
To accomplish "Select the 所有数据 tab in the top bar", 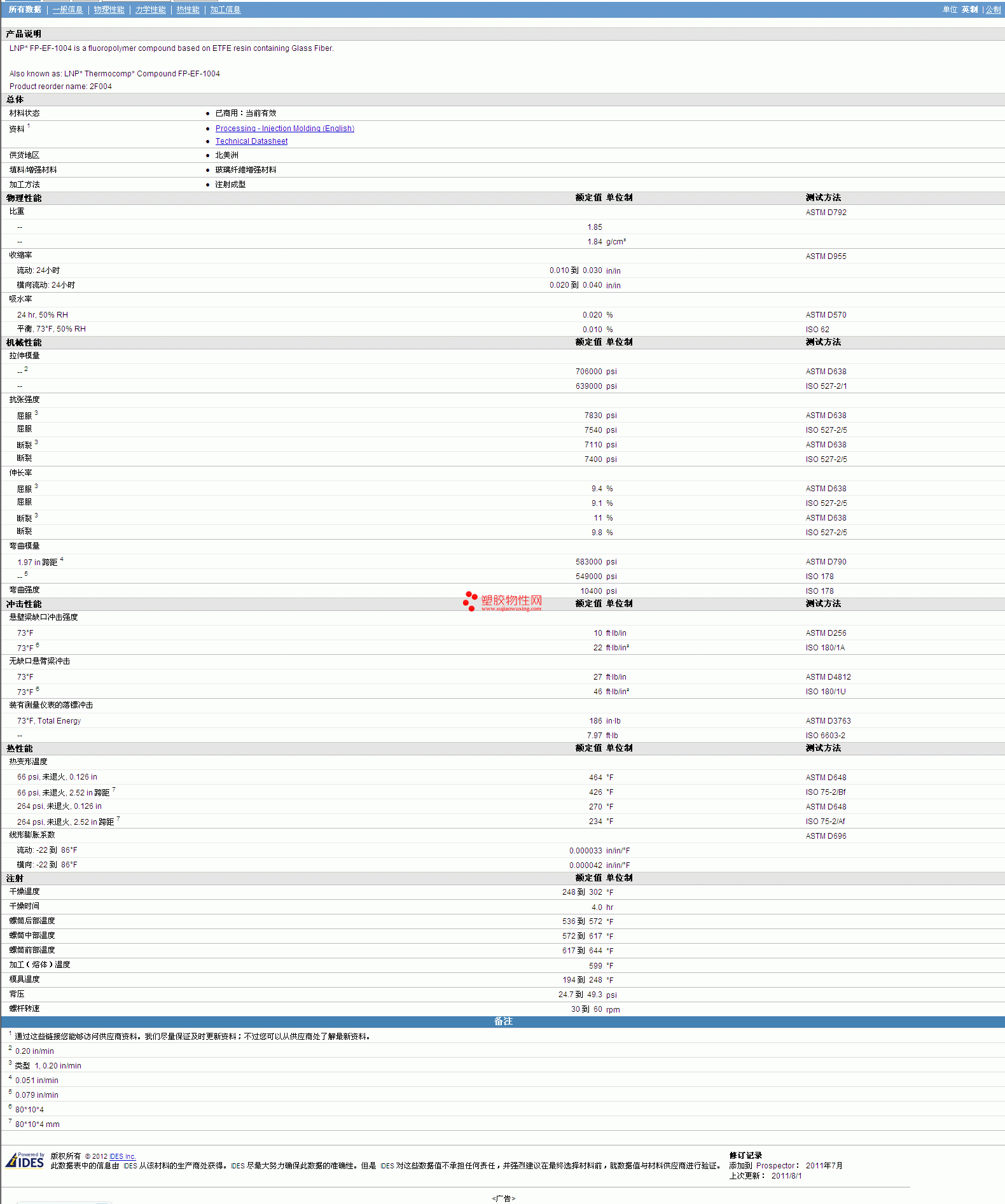I will (x=25, y=10).
